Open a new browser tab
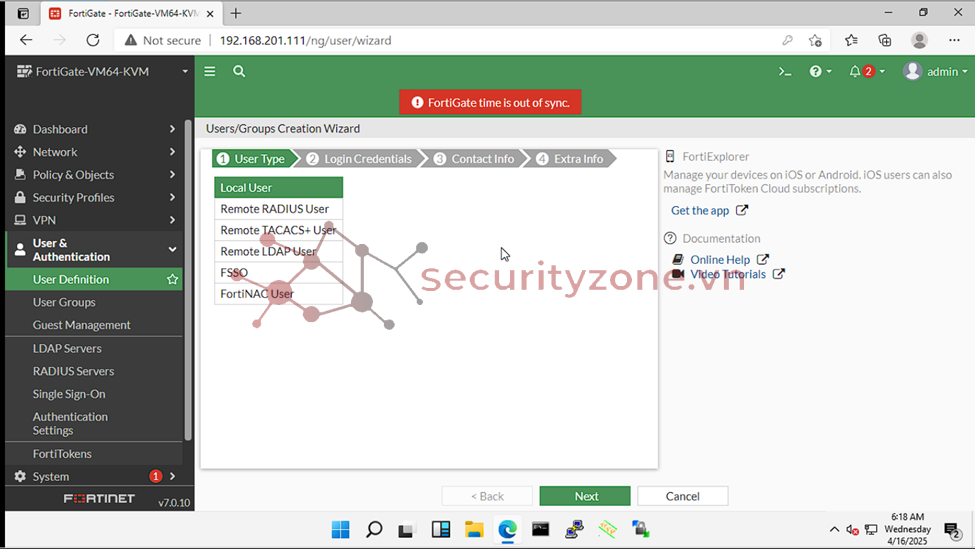The width and height of the screenshot is (975, 549). [236, 13]
